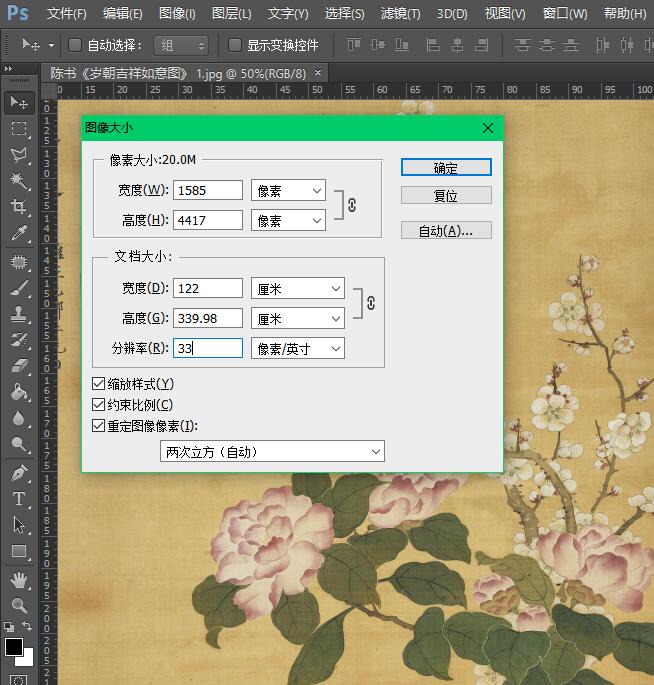Select the Blur tool
The height and width of the screenshot is (685, 654).
pos(19,418)
